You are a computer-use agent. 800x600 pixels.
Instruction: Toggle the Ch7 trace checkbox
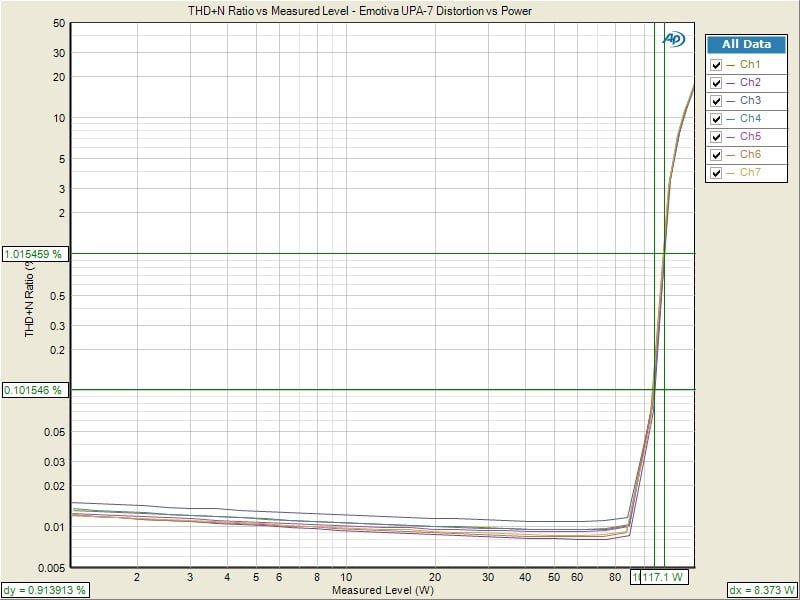pyautogui.click(x=716, y=173)
